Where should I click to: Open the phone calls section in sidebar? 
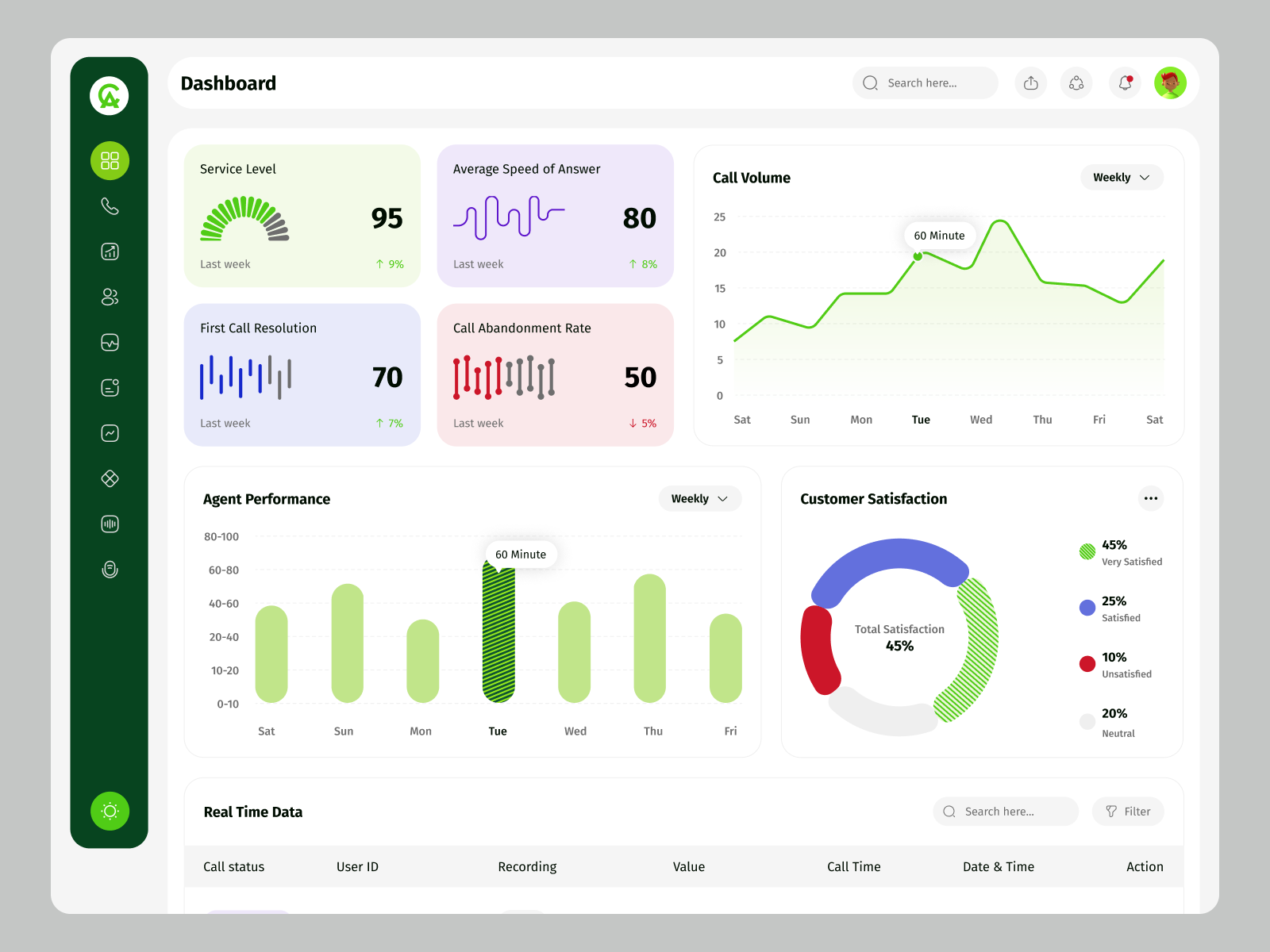pos(110,205)
